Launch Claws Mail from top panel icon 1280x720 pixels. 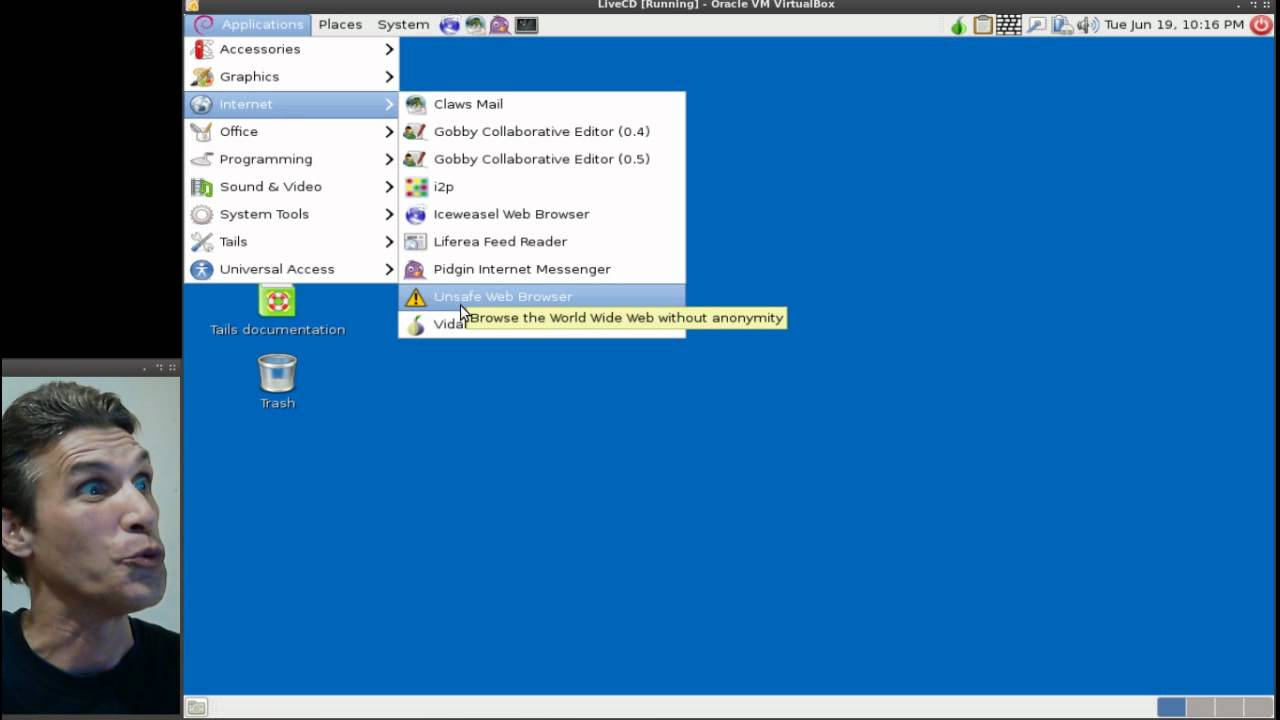[475, 25]
